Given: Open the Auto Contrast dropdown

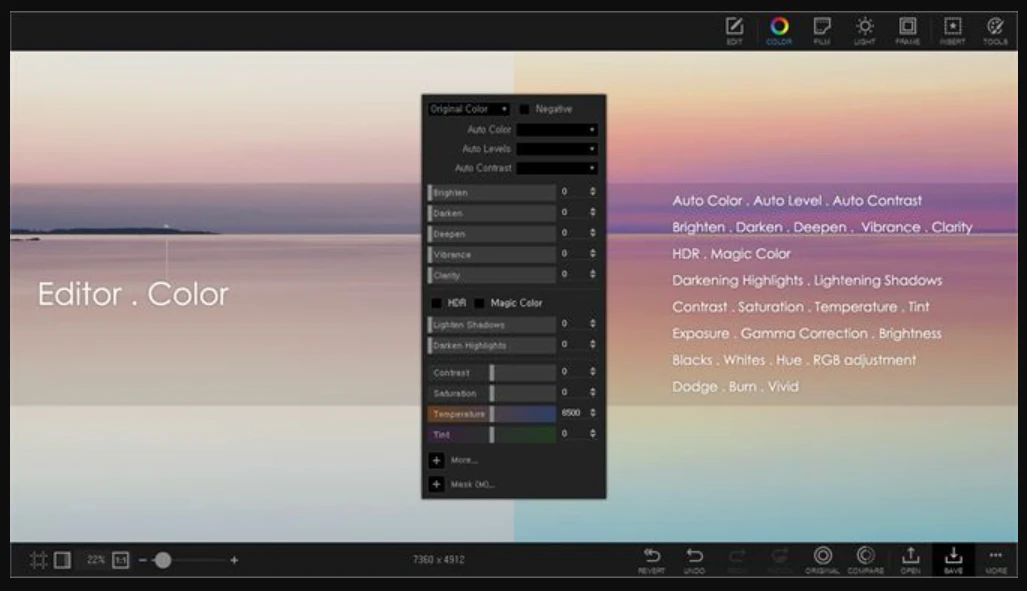Looking at the screenshot, I should (x=557, y=168).
